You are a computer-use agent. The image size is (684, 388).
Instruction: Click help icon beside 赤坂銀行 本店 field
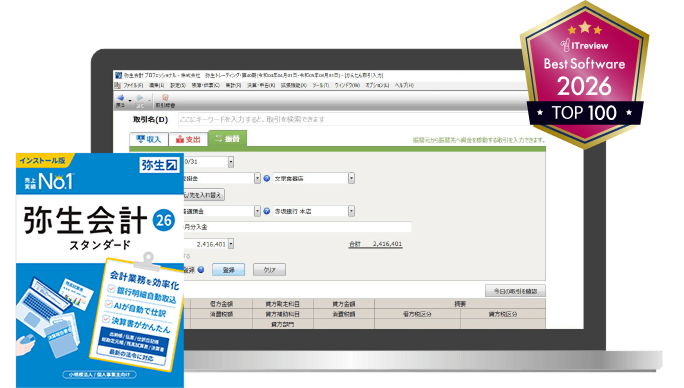267,211
